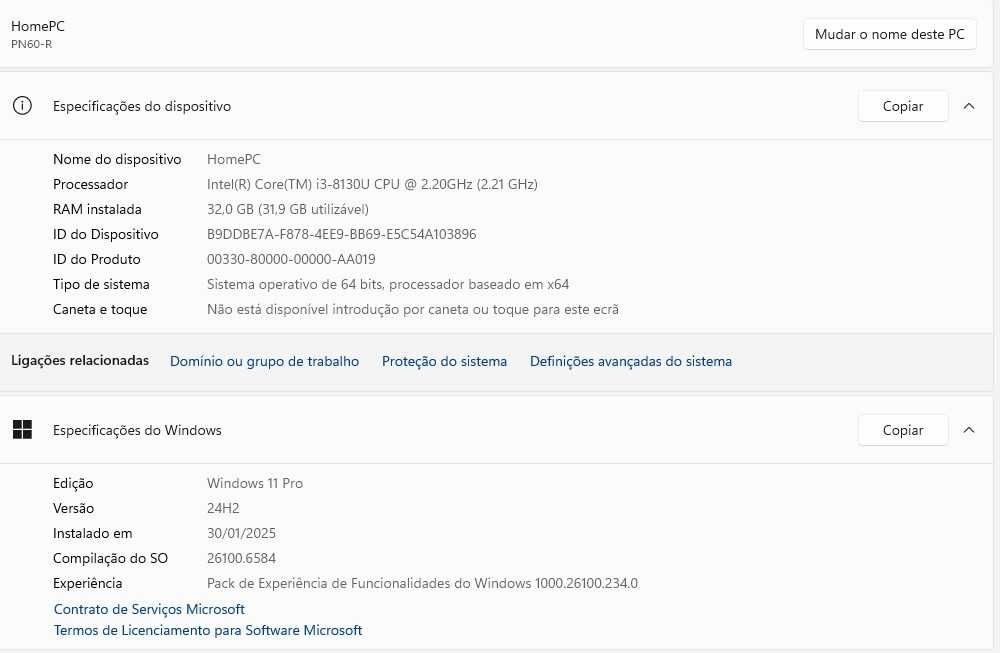Click the info icon beside Especificações do dispositivo
The image size is (1000, 653).
(x=22, y=106)
